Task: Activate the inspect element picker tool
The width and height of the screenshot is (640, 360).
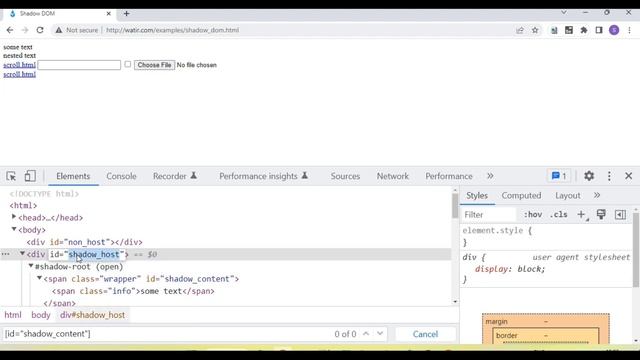Action: pos(11,176)
